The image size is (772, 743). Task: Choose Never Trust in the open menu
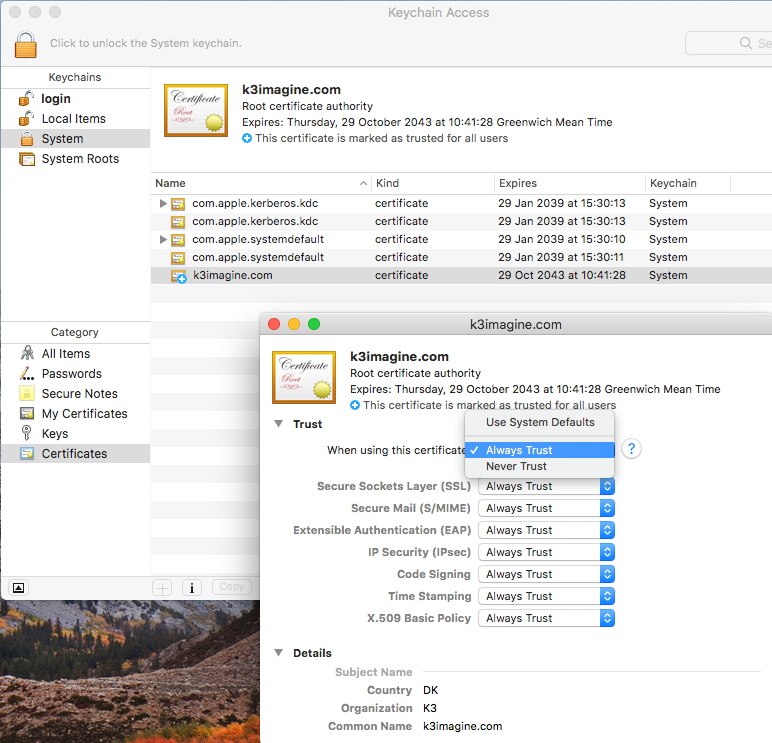pos(540,466)
